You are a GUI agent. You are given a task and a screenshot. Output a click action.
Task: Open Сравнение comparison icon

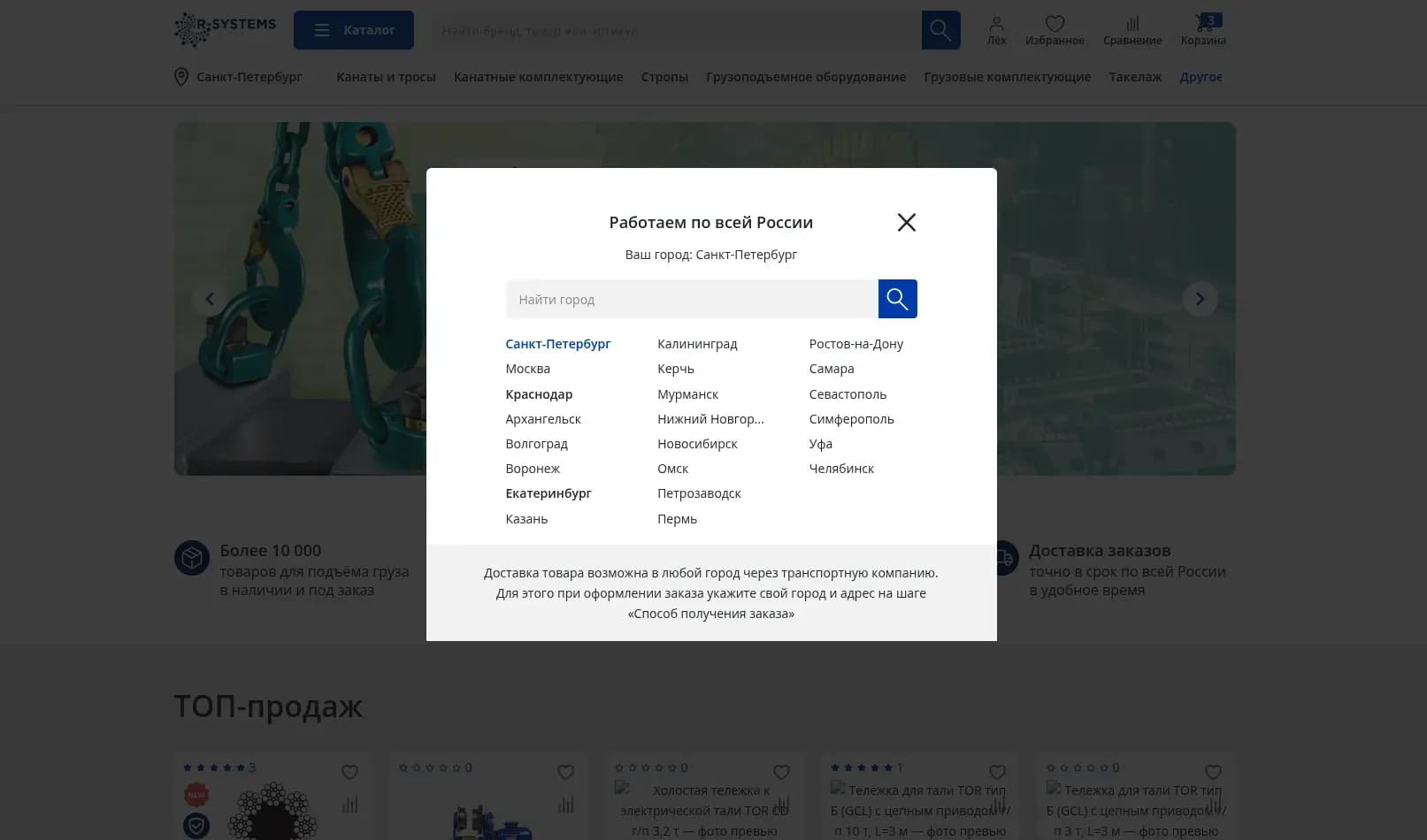tap(1132, 30)
